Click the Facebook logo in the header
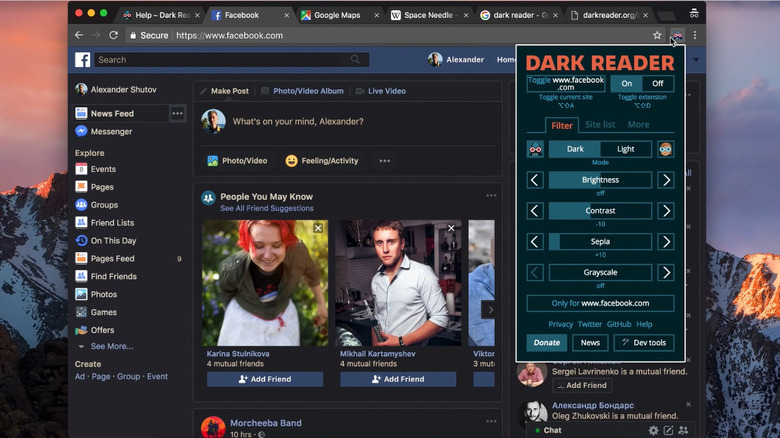780x438 pixels. tap(82, 60)
